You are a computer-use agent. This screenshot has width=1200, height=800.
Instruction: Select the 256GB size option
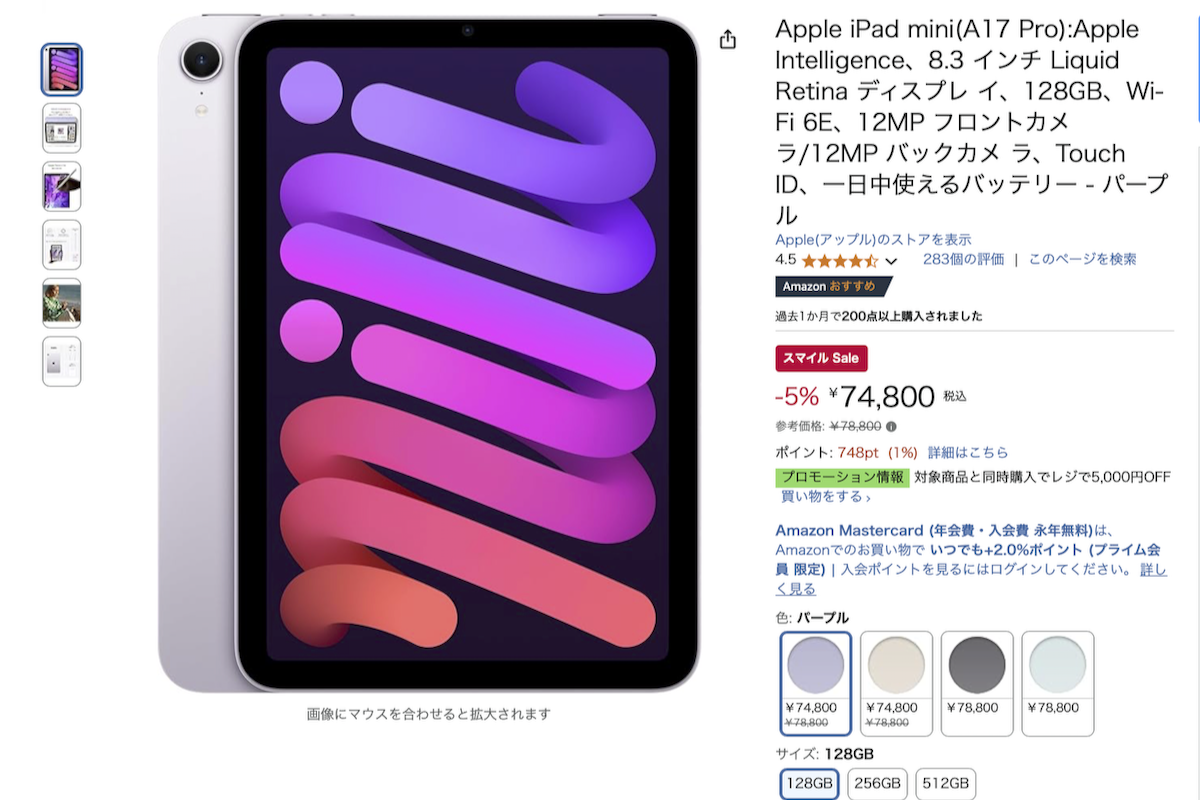click(880, 784)
